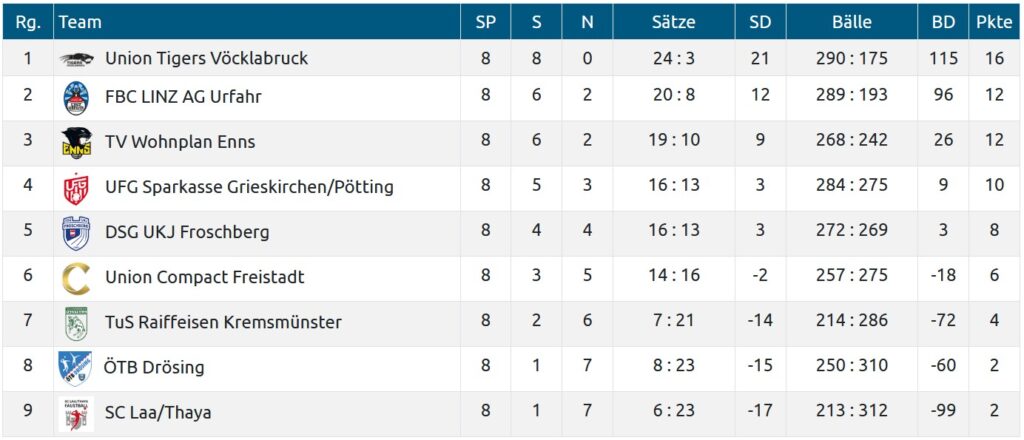Click the Union Tigers Vöcklabruck team logo
Screen dimensions: 1024x440
tap(76, 59)
